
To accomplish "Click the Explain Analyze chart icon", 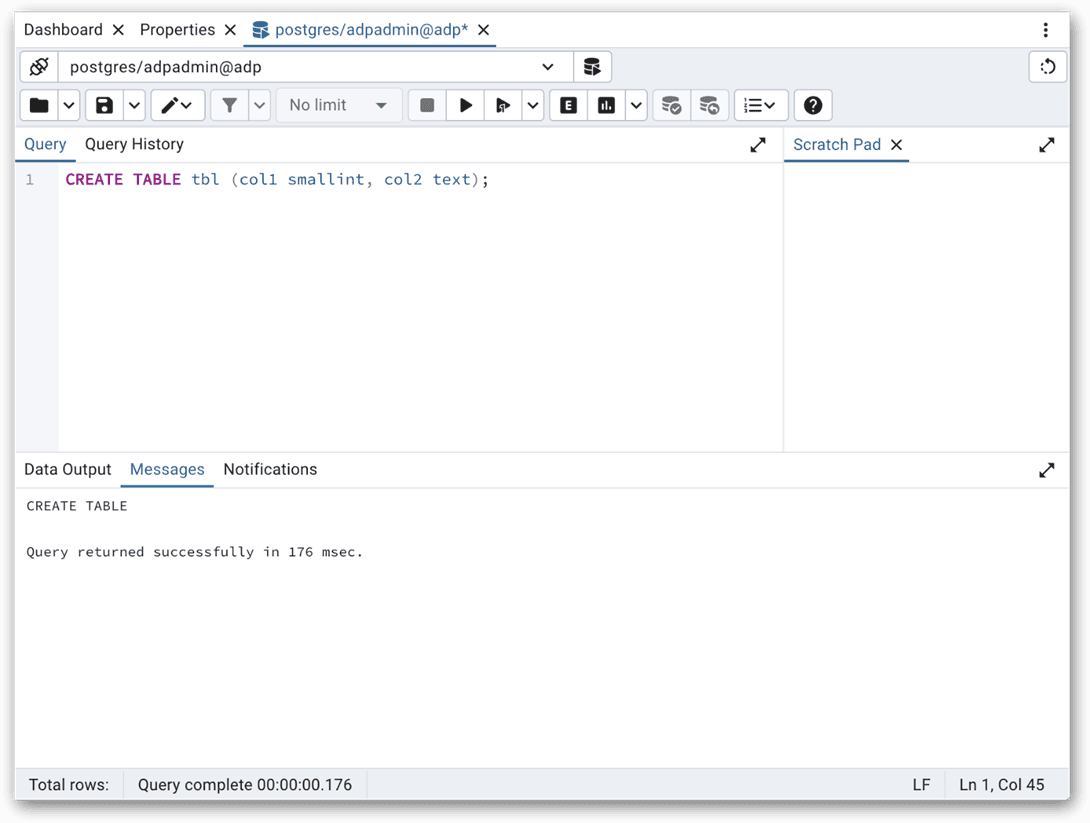I will tap(606, 105).
